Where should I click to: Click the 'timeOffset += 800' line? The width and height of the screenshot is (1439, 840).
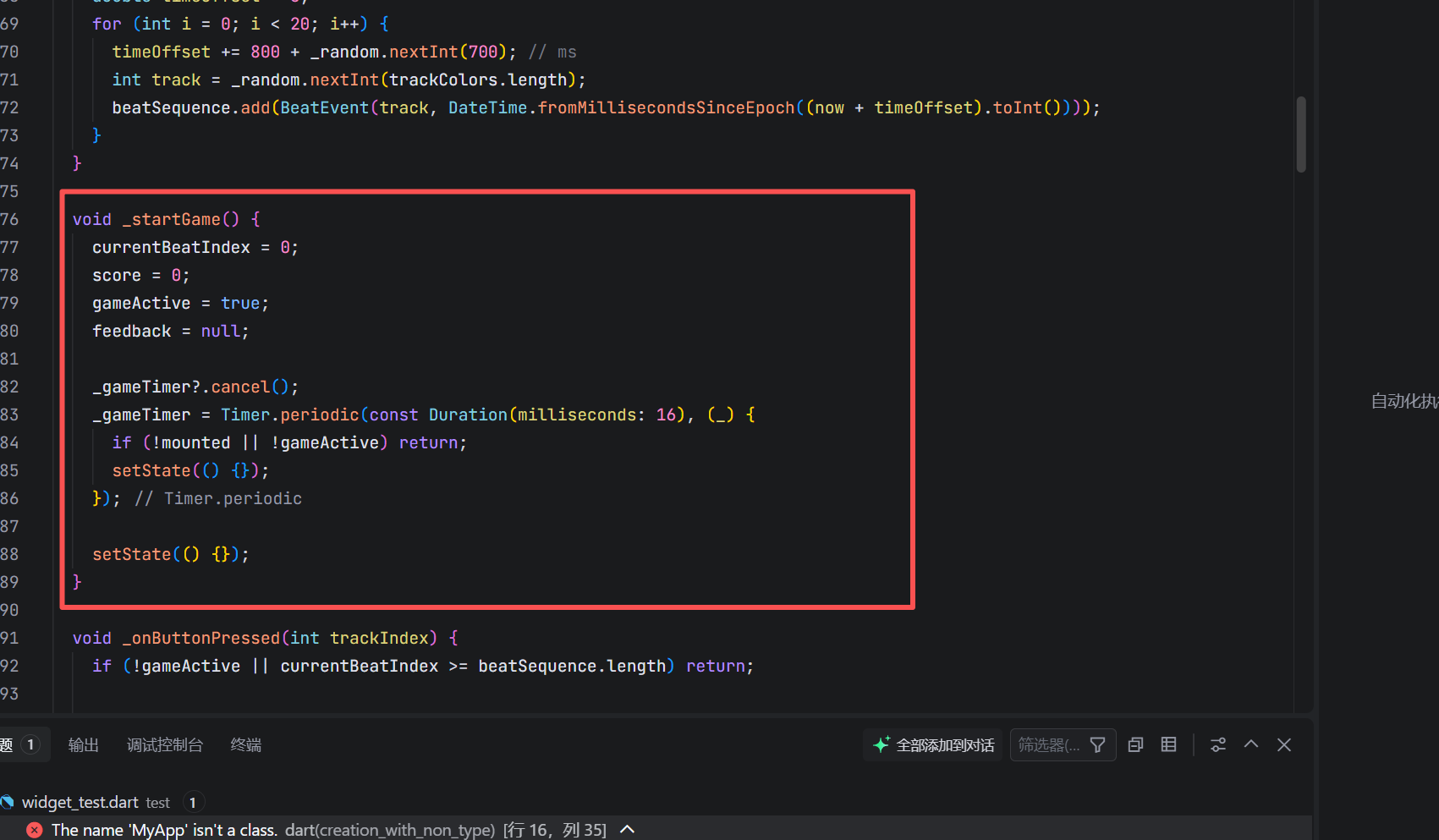click(x=344, y=52)
